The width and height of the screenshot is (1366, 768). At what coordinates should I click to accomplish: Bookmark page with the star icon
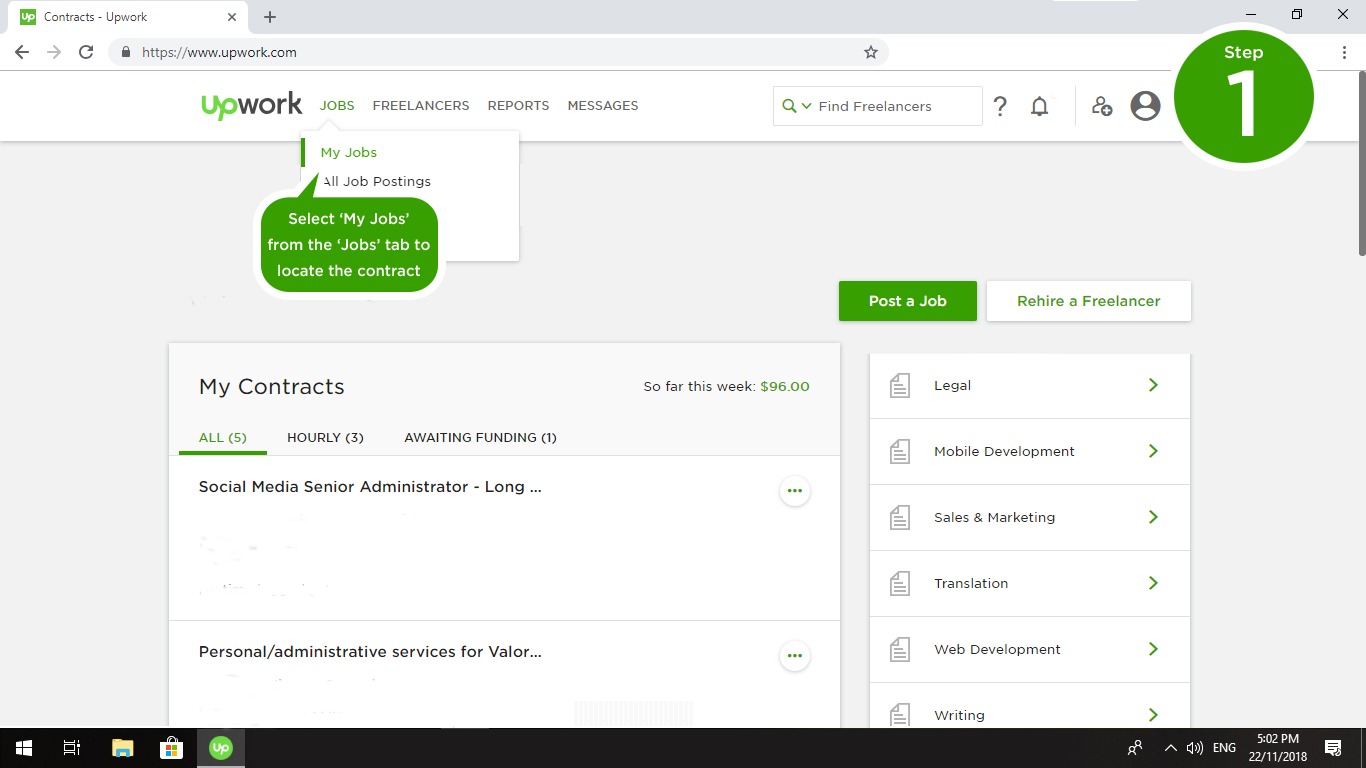click(871, 52)
